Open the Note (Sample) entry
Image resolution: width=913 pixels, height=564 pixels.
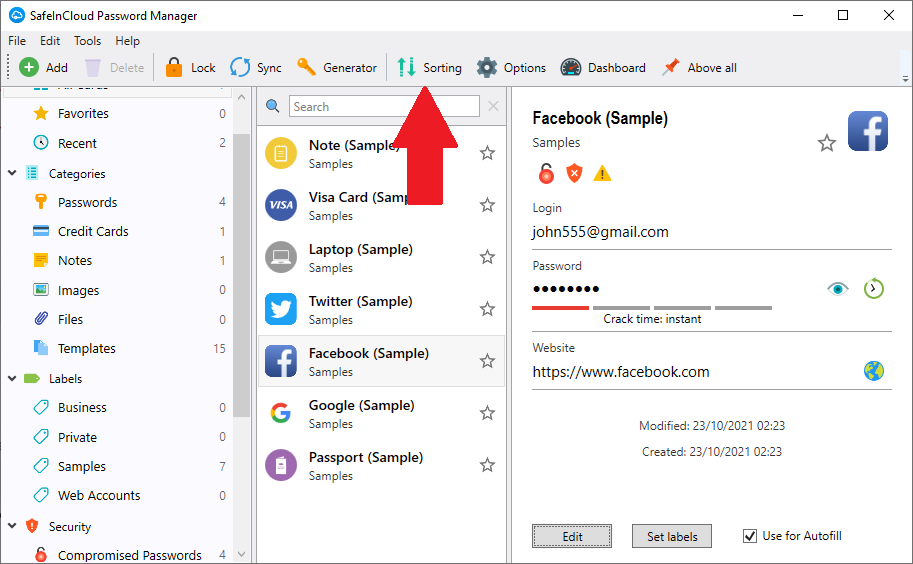381,154
